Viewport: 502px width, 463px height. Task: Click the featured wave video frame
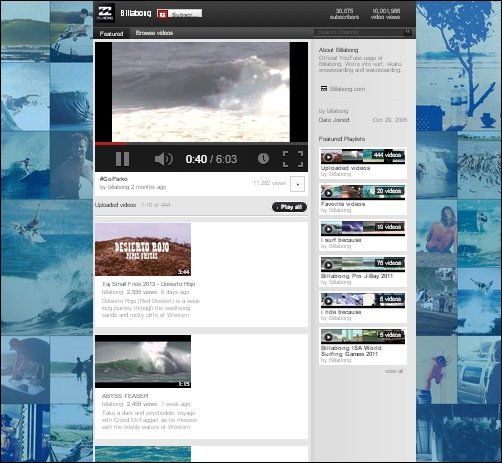(201, 92)
